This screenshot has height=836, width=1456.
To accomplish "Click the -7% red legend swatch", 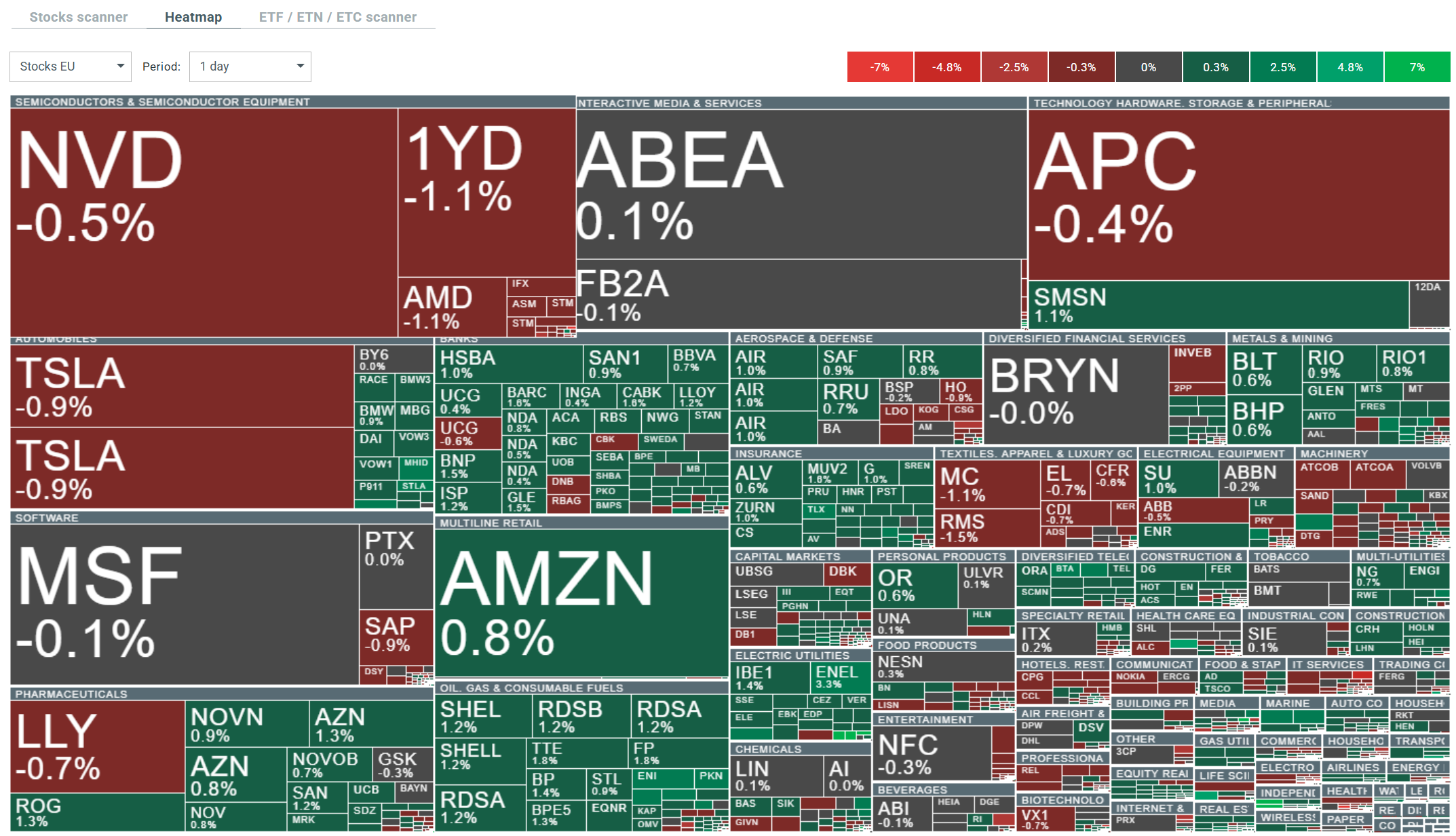I will [880, 67].
